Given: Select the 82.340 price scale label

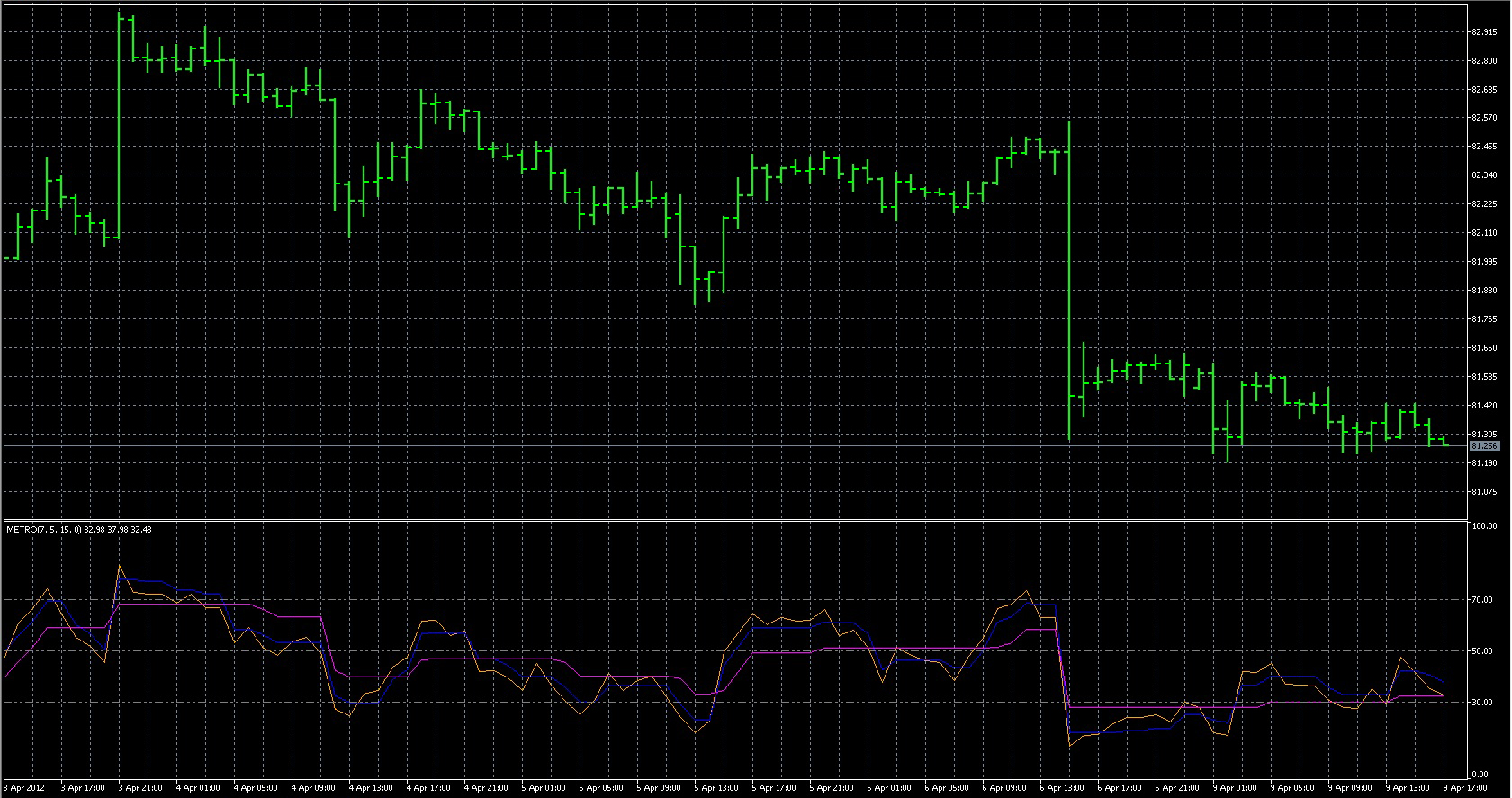Looking at the screenshot, I should click(1484, 175).
